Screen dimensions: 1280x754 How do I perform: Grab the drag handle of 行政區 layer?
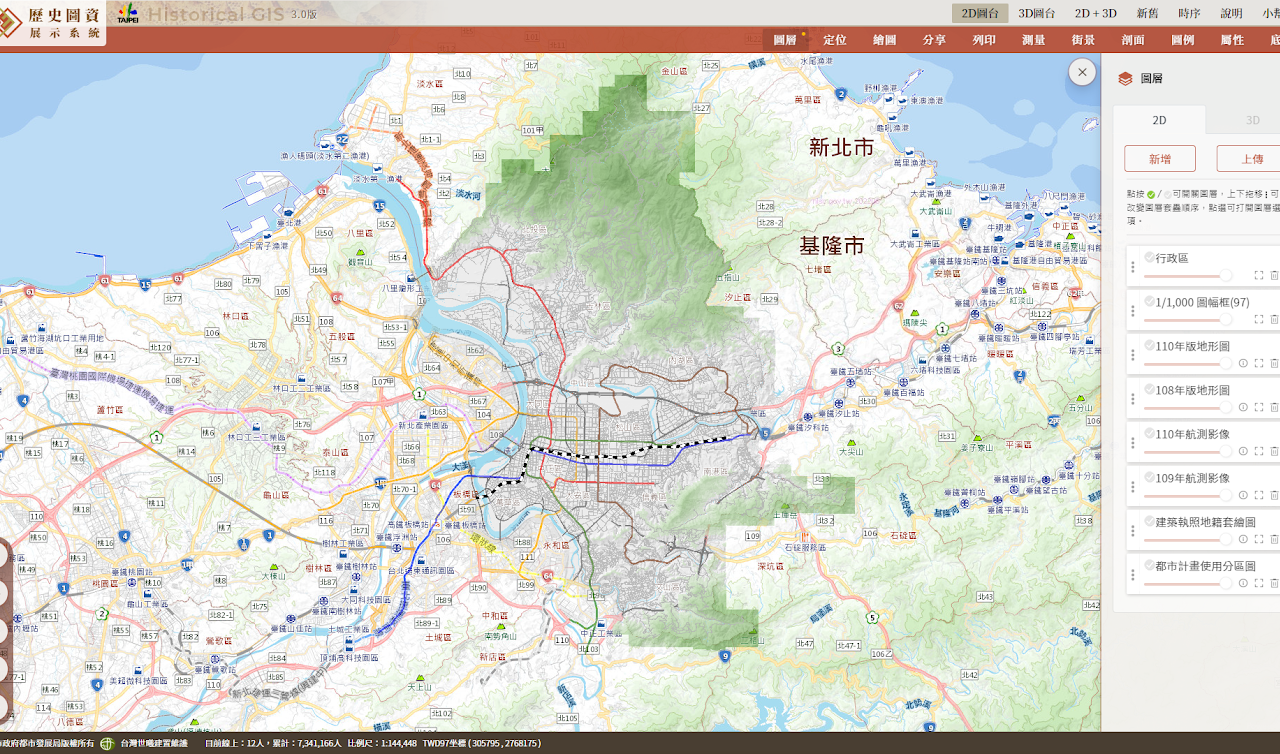tap(1133, 267)
